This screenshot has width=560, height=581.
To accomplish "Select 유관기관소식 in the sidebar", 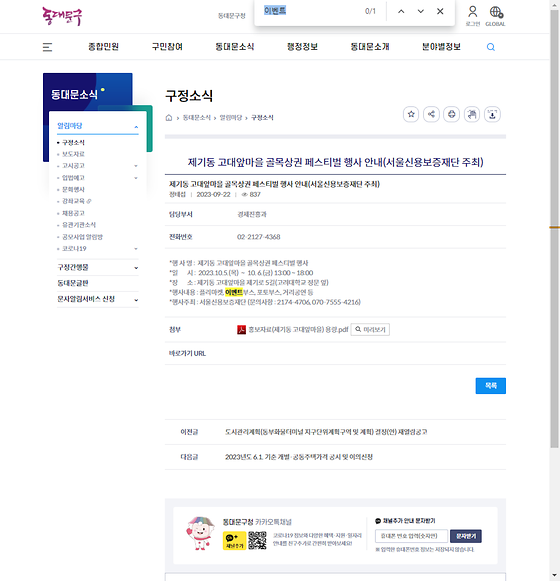I will [x=79, y=225].
